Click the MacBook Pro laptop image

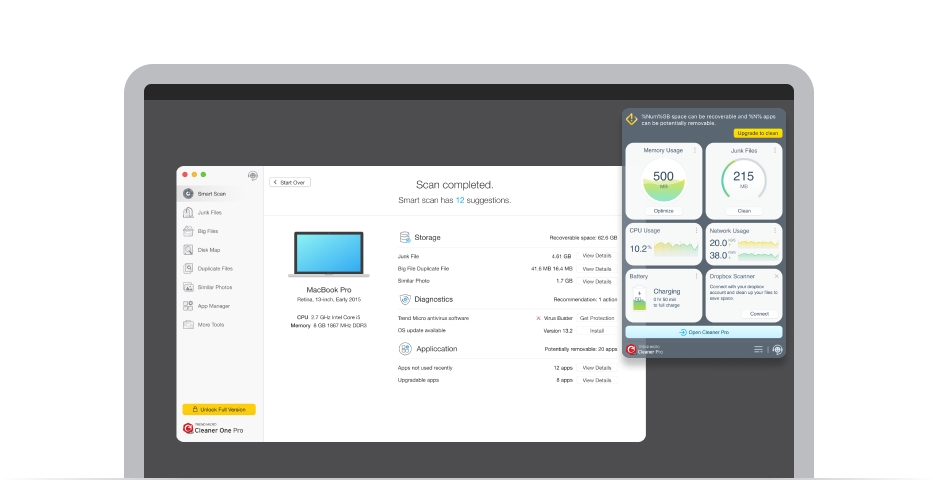329,254
